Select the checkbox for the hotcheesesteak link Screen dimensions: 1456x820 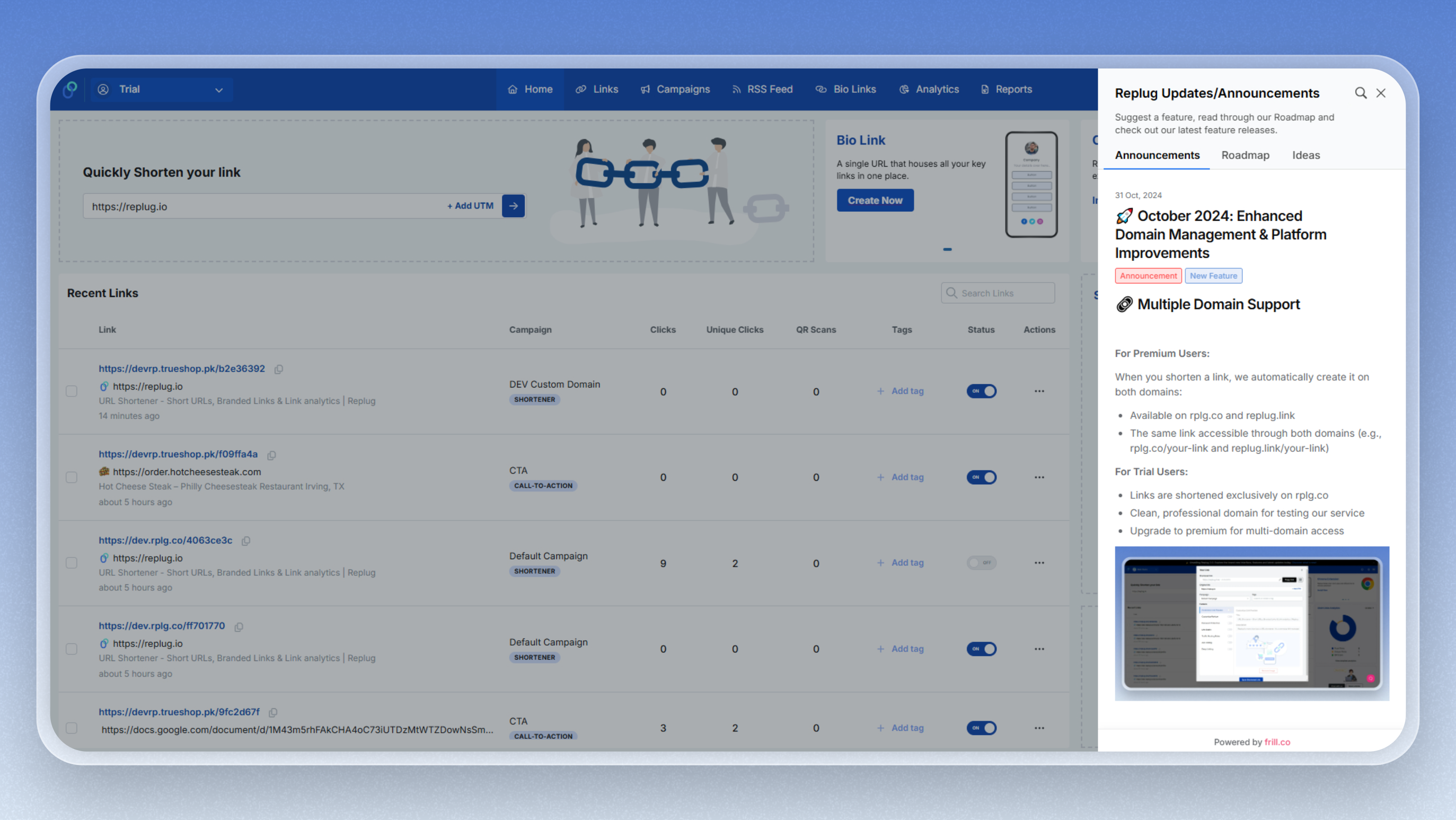72,478
